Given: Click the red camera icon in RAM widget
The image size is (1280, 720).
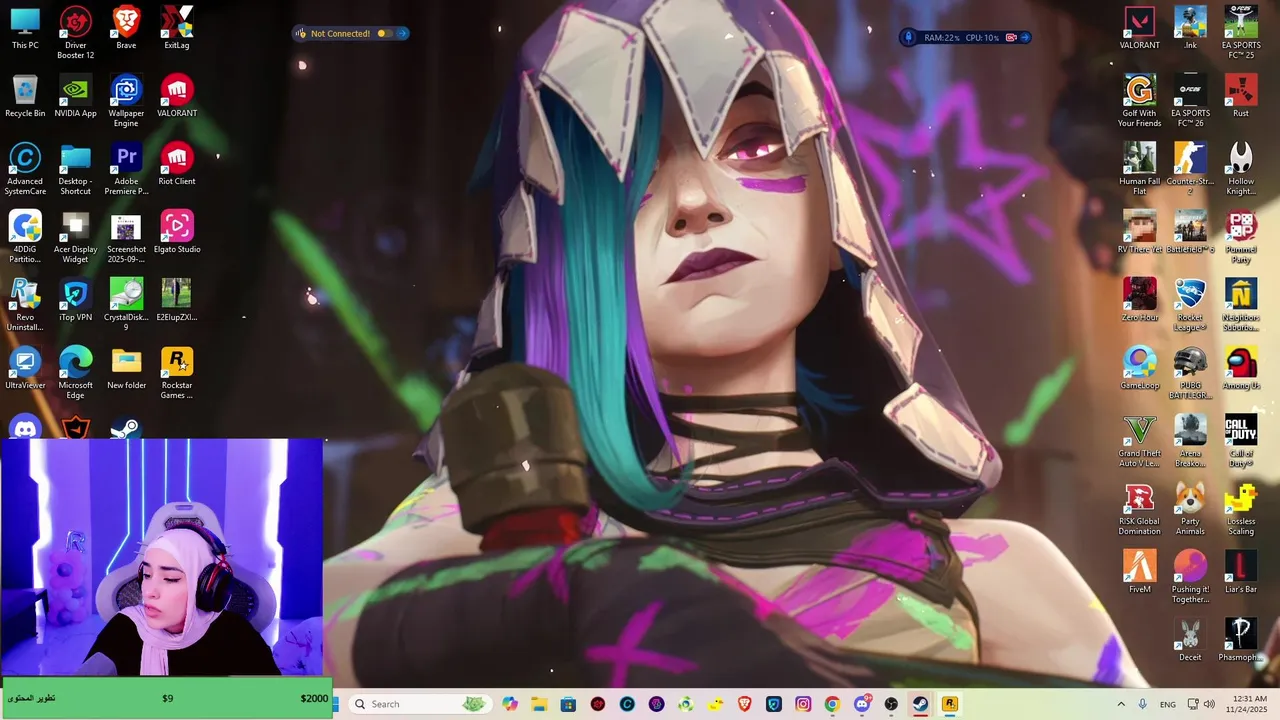Looking at the screenshot, I should (1011, 38).
